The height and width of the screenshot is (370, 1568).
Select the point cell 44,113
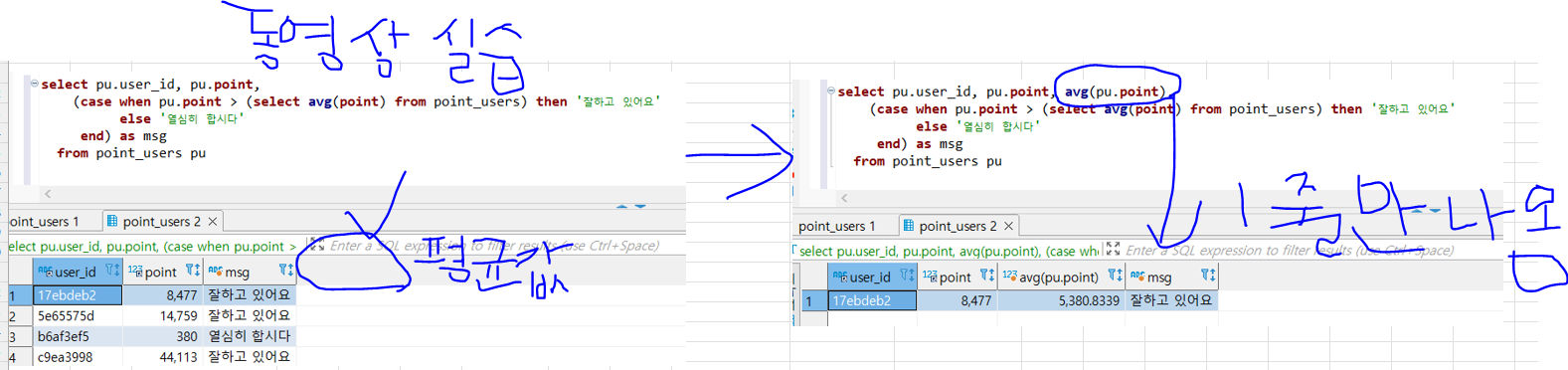click(163, 357)
